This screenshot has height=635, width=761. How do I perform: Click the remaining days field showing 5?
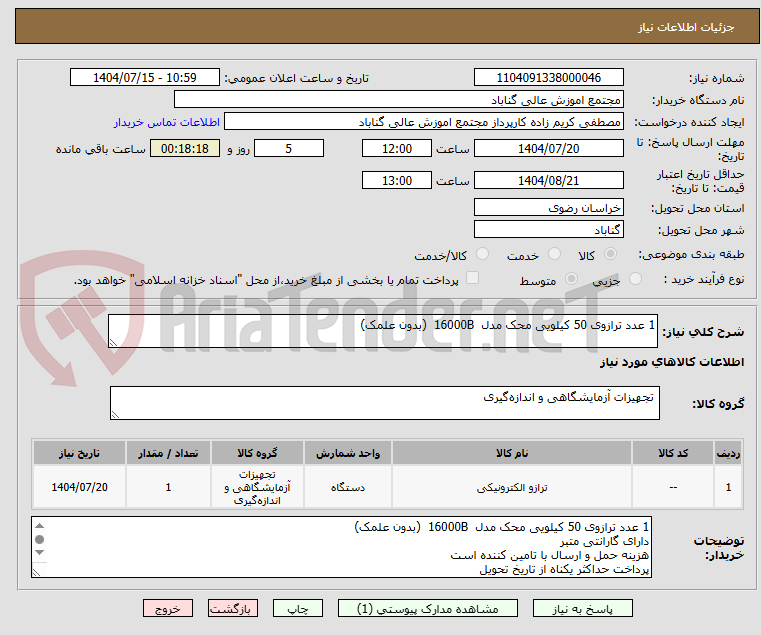coord(289,149)
